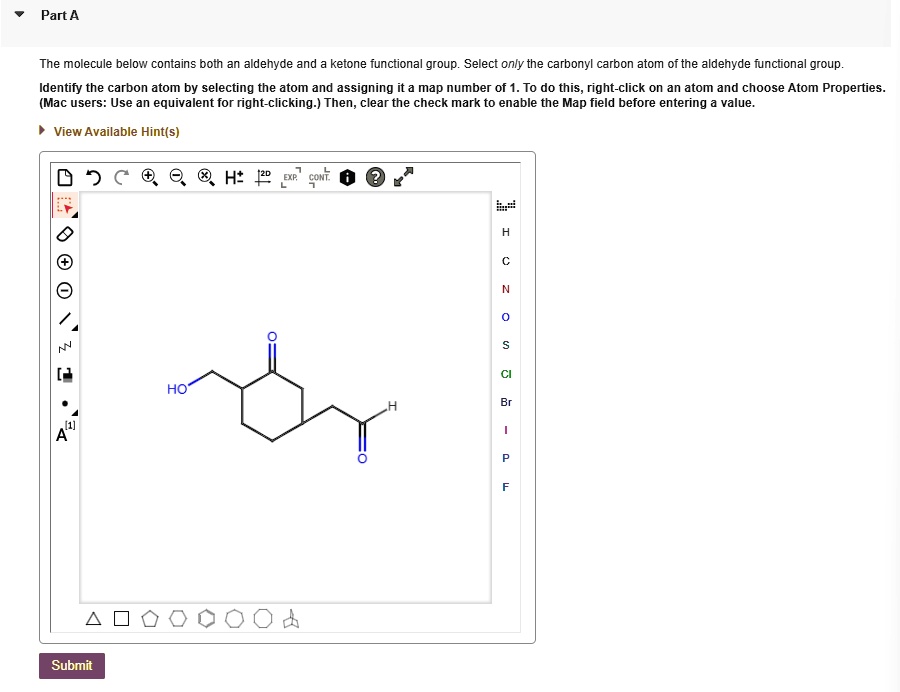Select the cyclohexane ring template
900x692 pixels.
pyautogui.click(x=177, y=618)
